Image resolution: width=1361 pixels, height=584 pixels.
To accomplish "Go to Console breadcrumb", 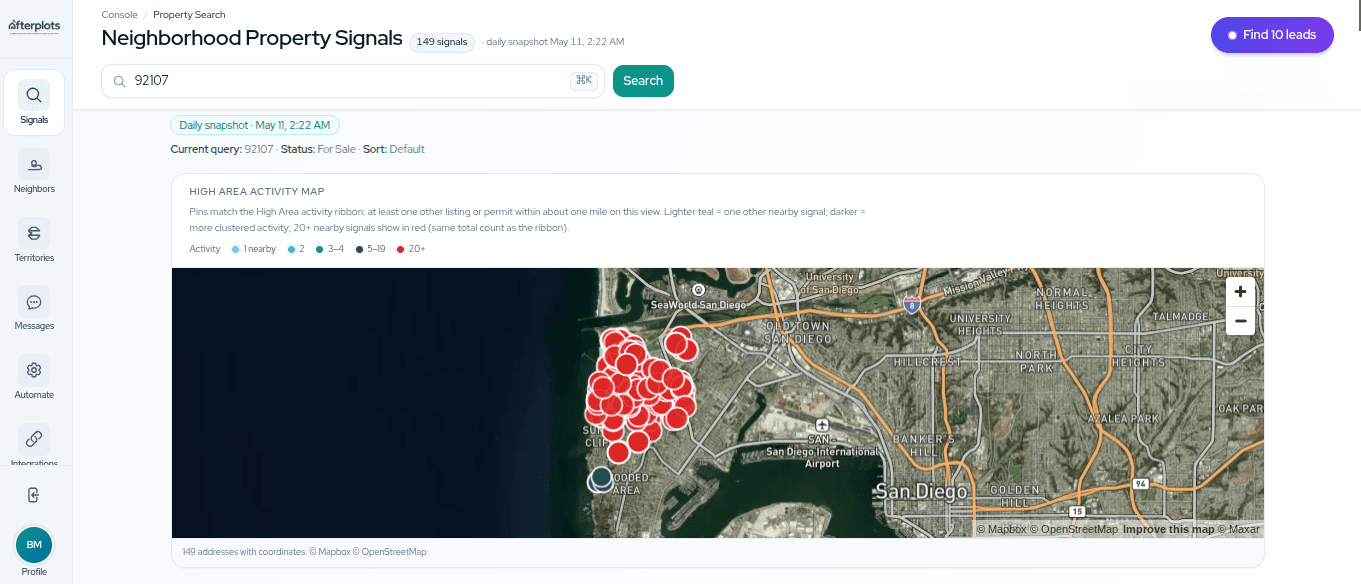I will point(120,15).
